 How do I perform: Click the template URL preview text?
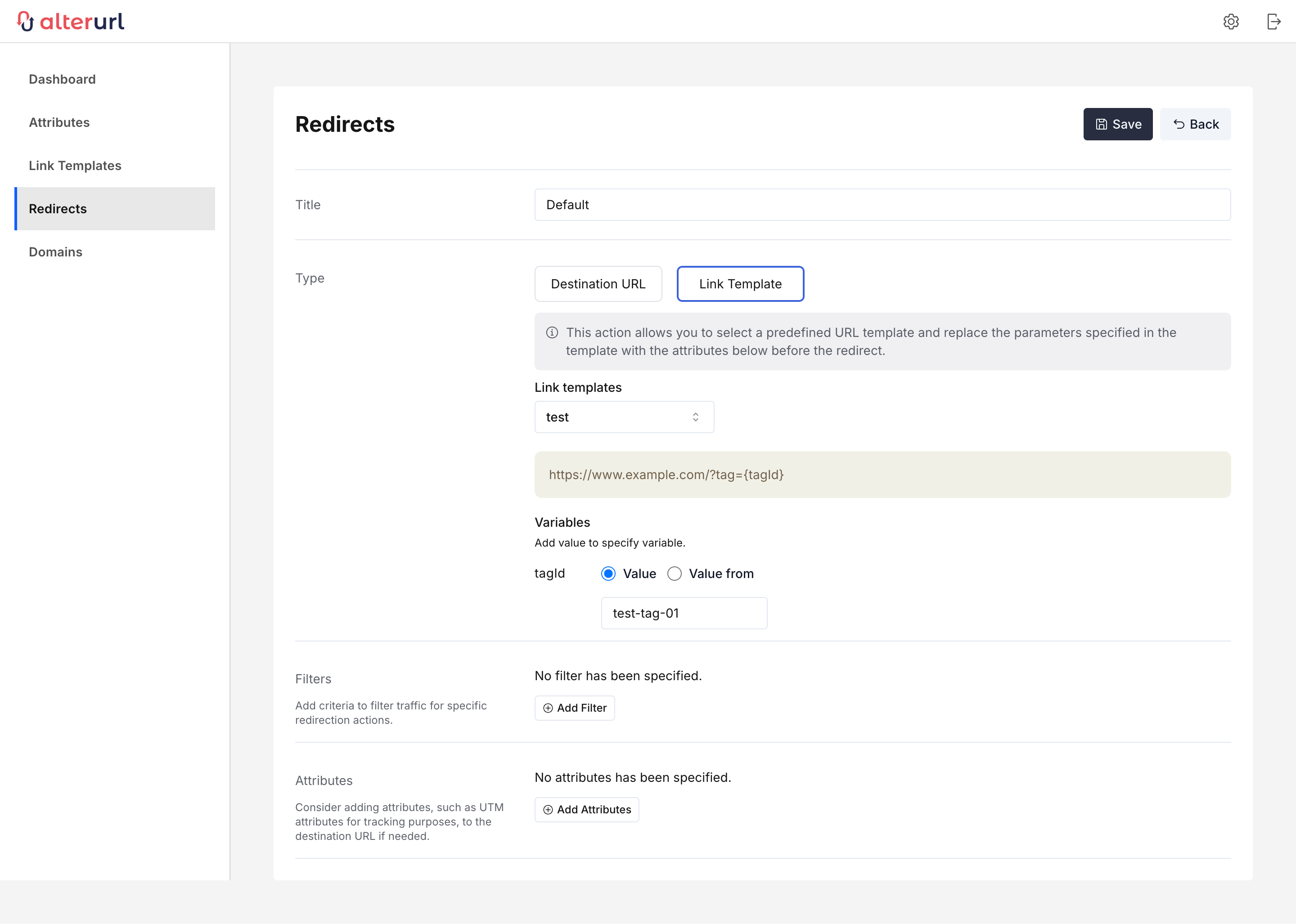click(x=666, y=475)
